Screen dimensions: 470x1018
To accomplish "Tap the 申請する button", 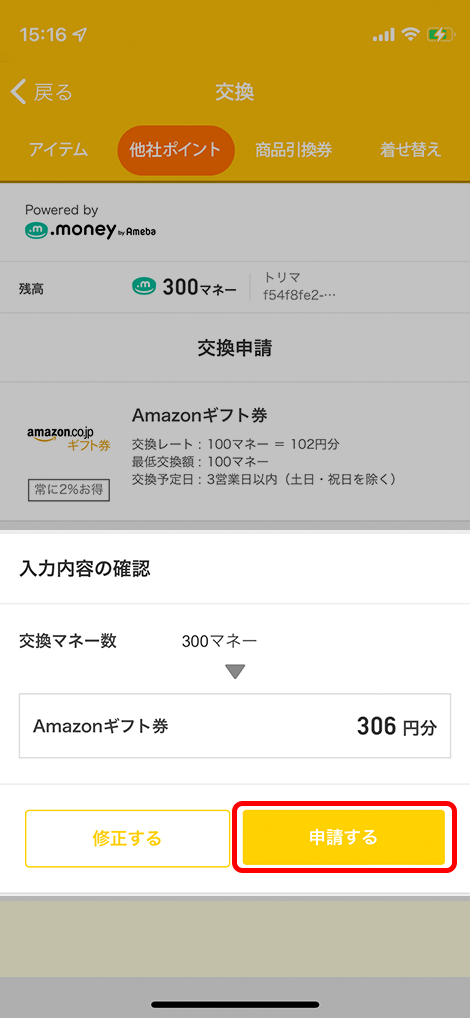I will point(343,838).
